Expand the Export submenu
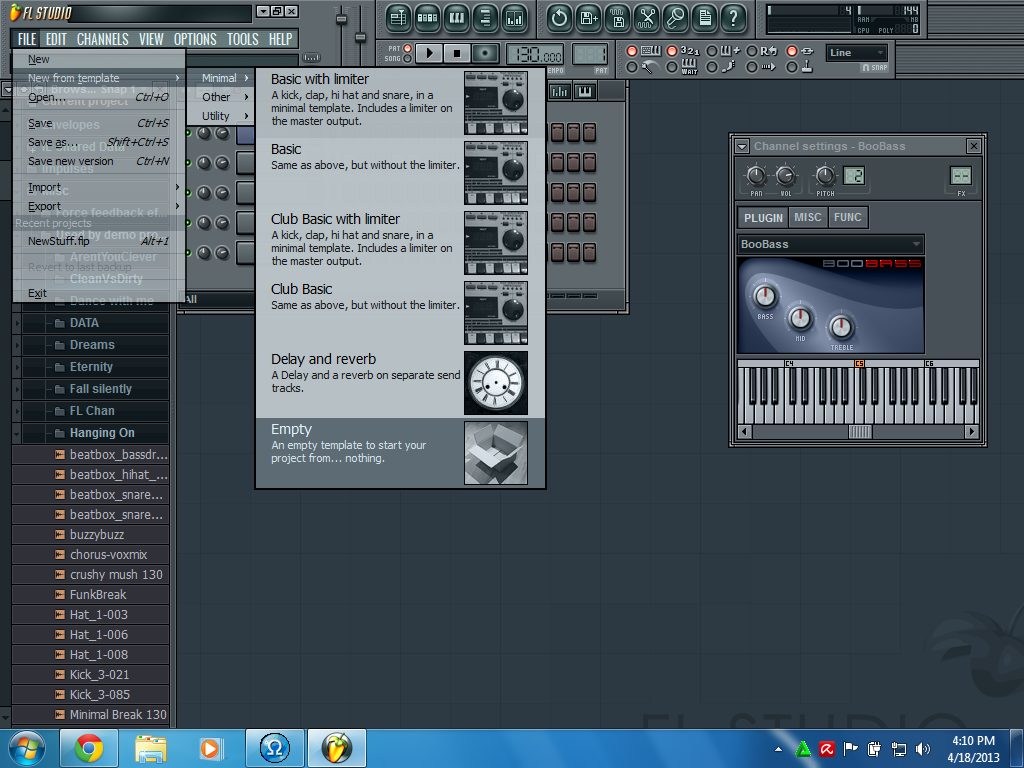 coord(99,206)
